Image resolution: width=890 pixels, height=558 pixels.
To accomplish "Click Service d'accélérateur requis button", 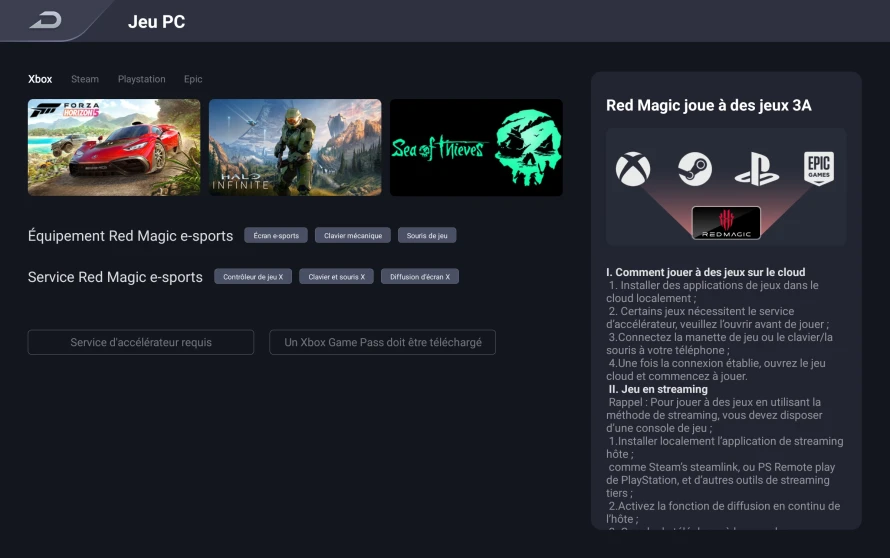I will [141, 342].
